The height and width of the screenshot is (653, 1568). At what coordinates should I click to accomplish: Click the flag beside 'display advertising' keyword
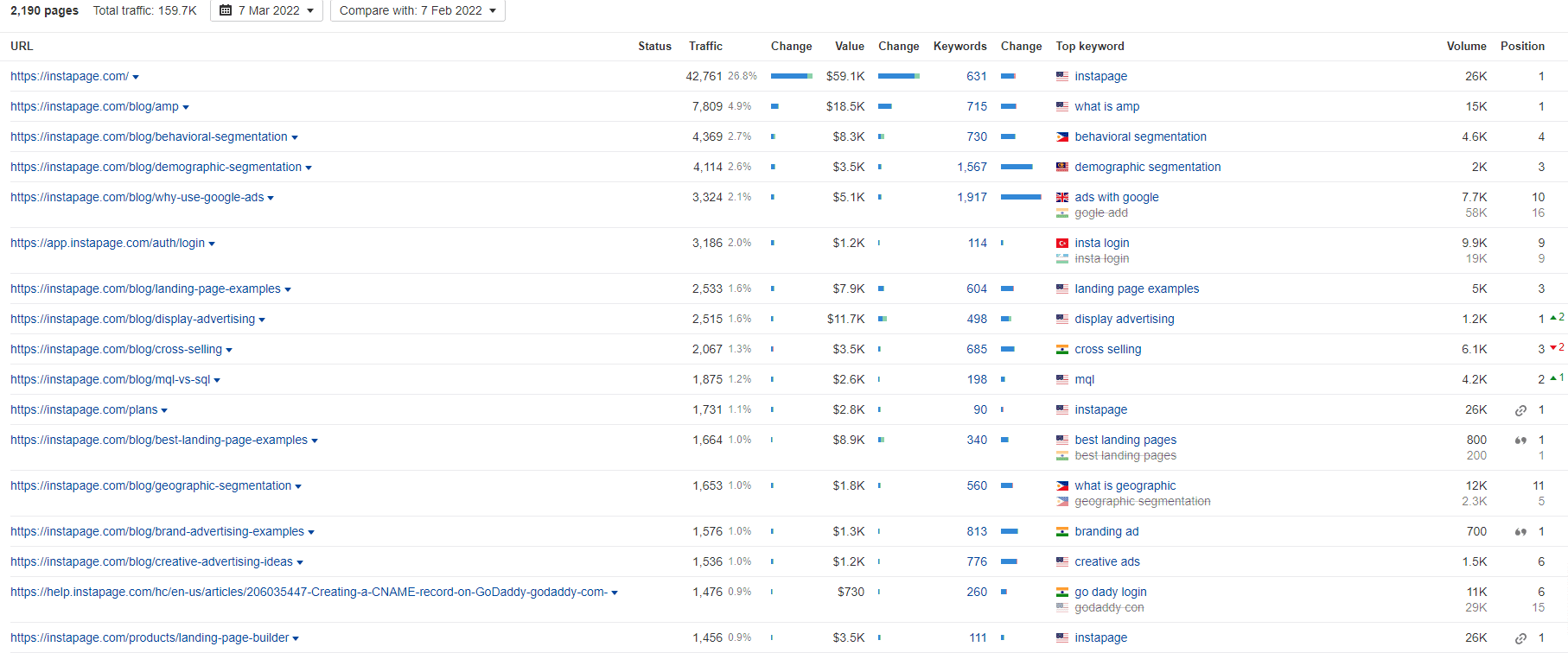coord(1061,319)
